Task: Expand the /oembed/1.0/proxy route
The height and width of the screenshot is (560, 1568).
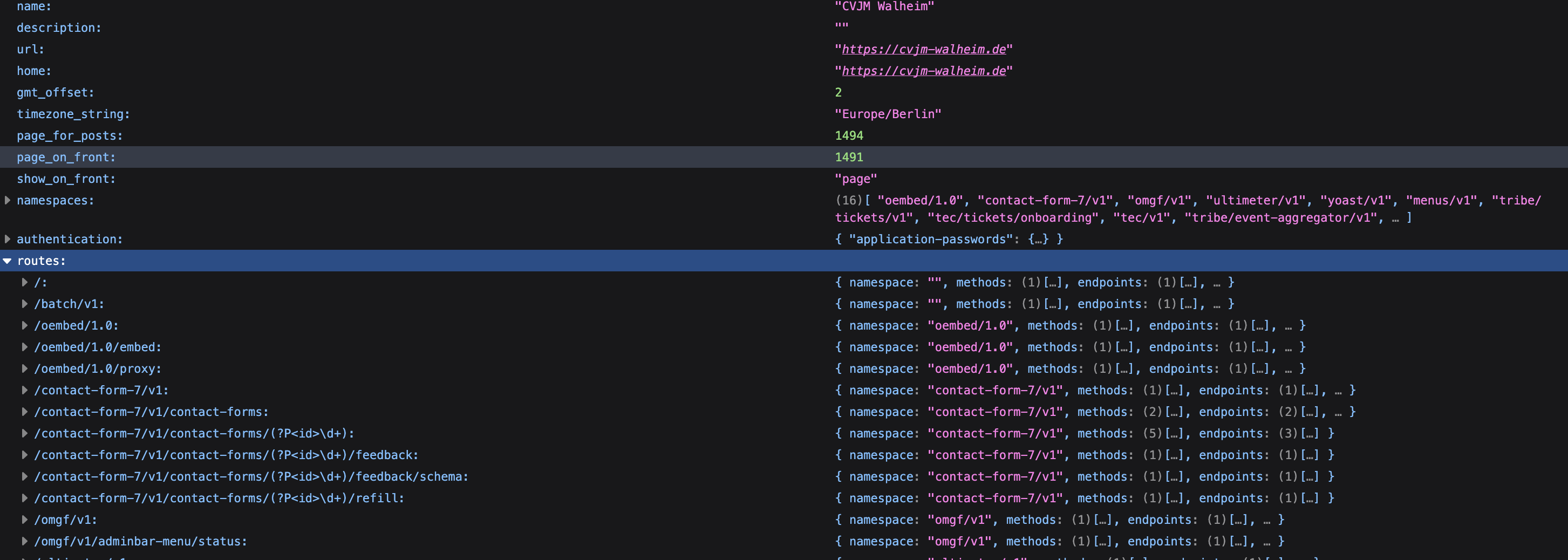Action: tap(24, 369)
